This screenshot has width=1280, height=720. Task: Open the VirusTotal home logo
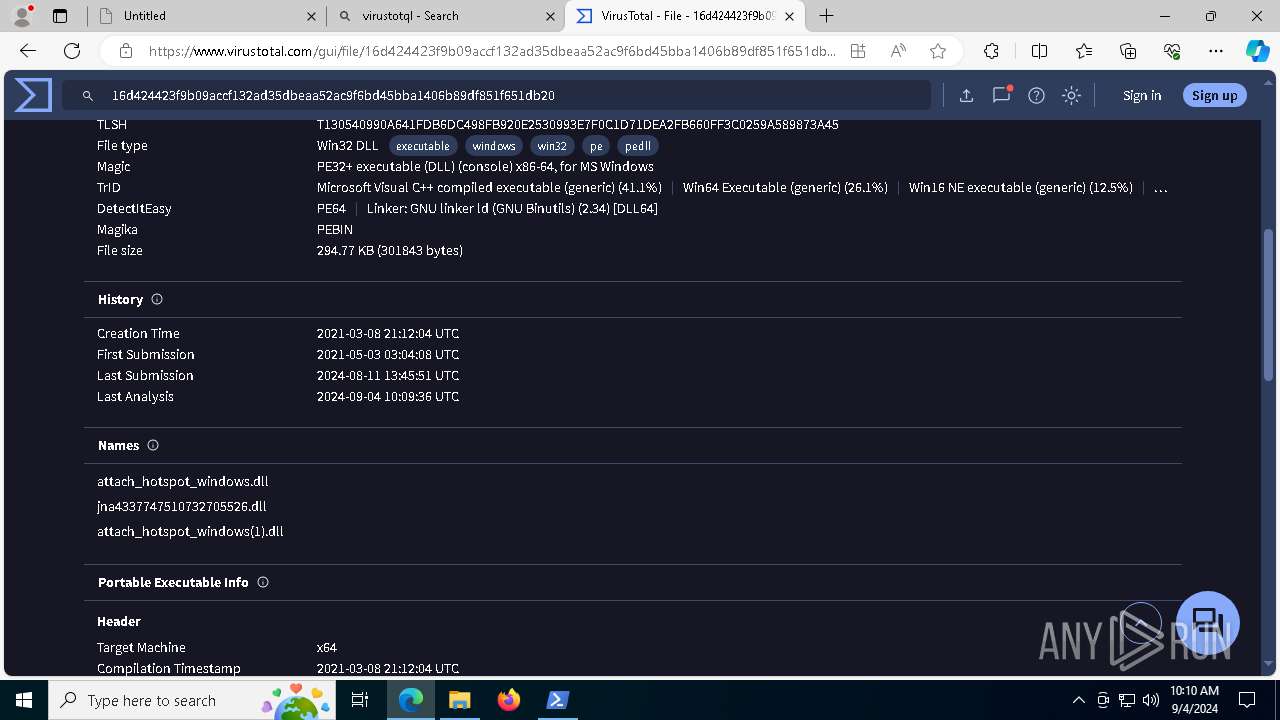pos(33,95)
